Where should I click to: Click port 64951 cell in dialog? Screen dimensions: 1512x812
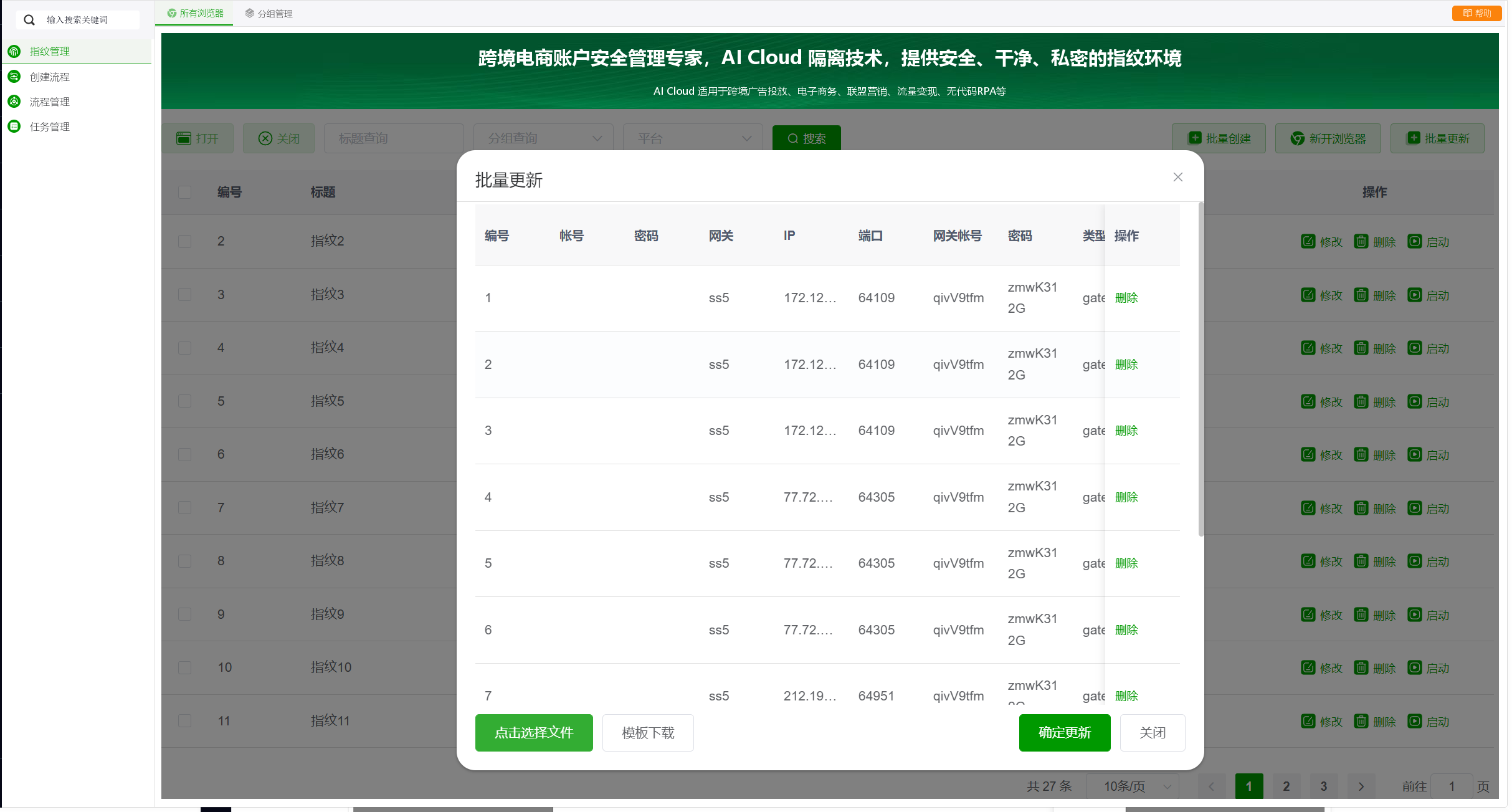(876, 695)
